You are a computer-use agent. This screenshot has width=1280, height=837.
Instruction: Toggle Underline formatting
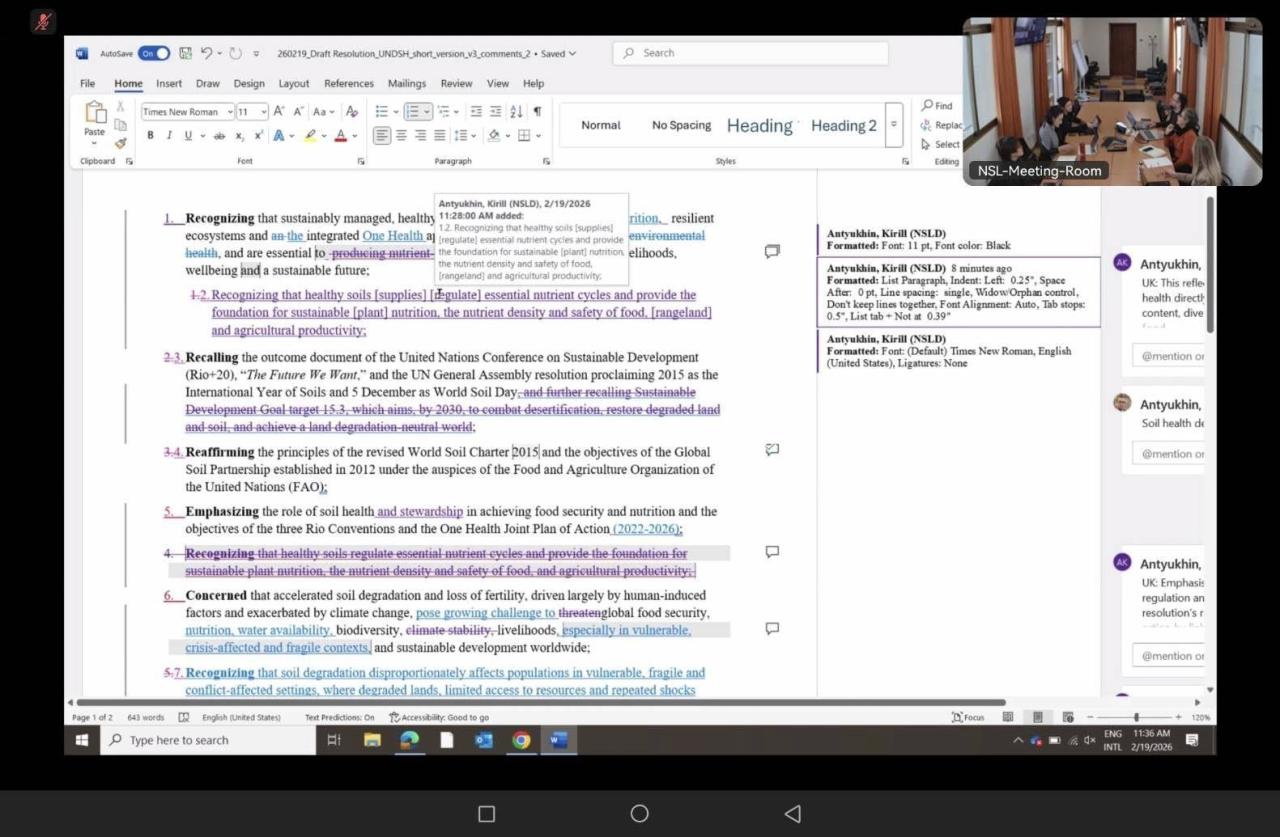(x=187, y=136)
